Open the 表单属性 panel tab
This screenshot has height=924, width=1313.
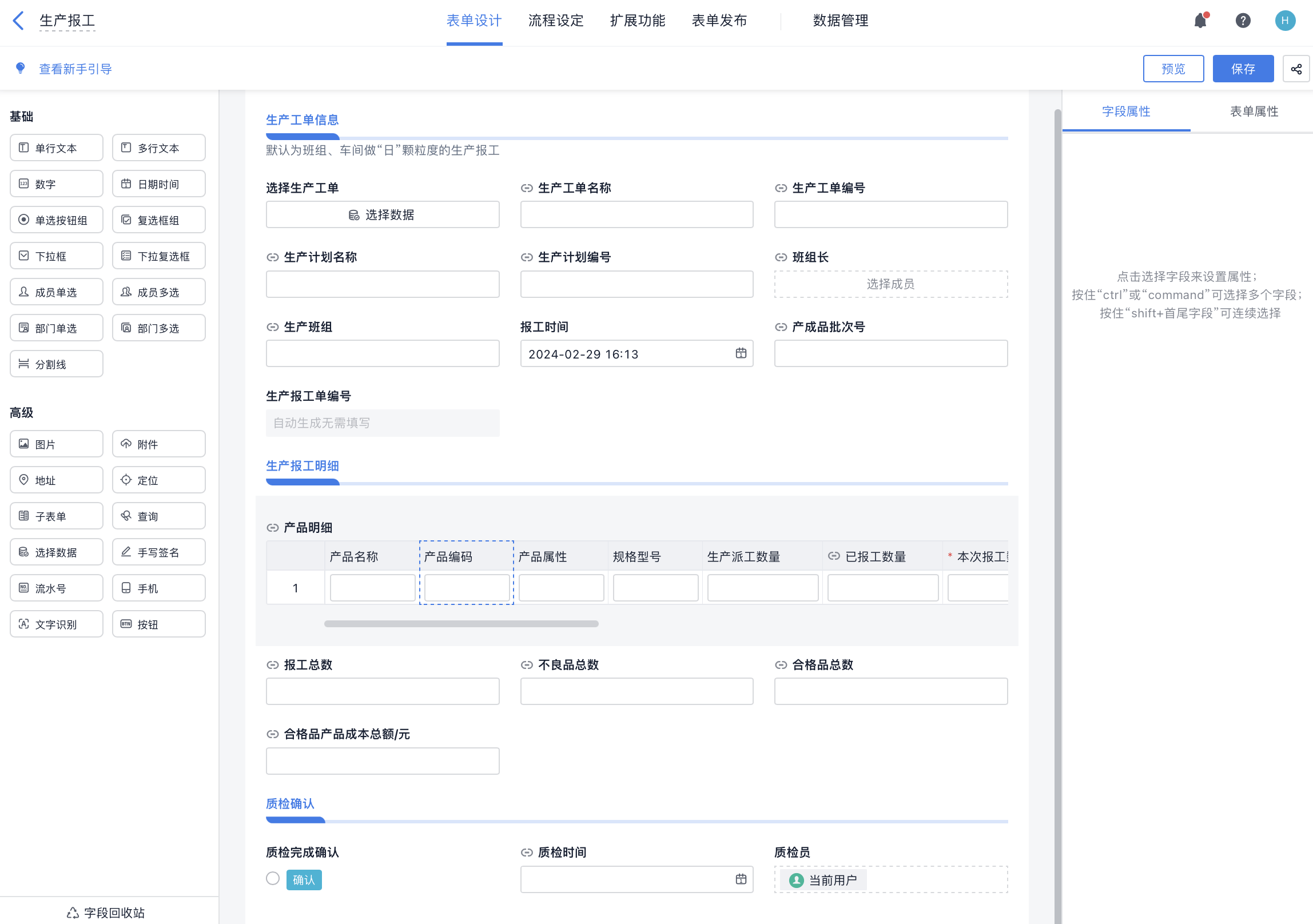(1254, 111)
